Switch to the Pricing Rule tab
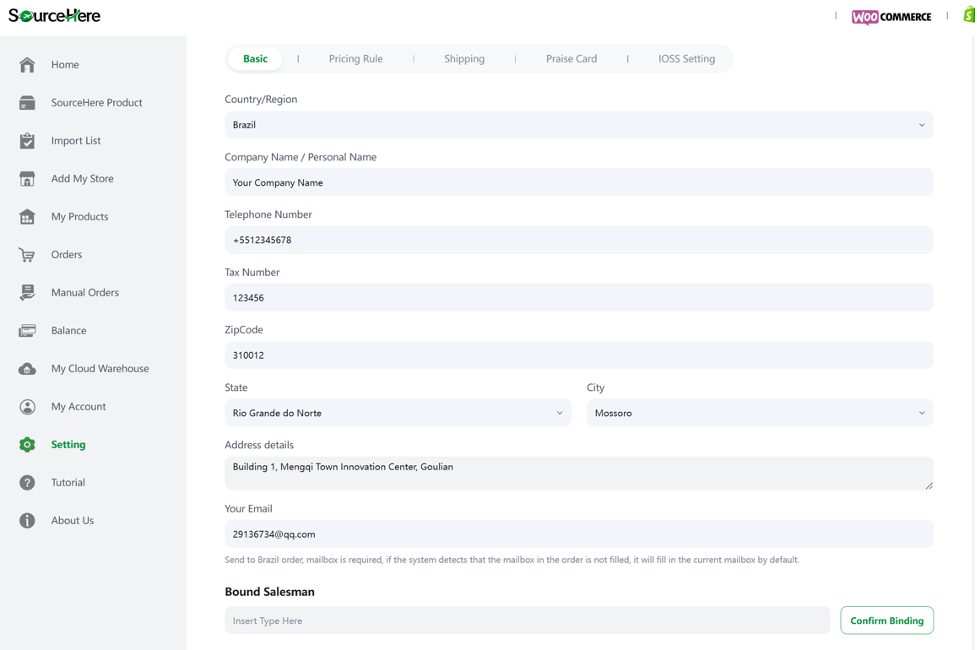 [x=356, y=59]
